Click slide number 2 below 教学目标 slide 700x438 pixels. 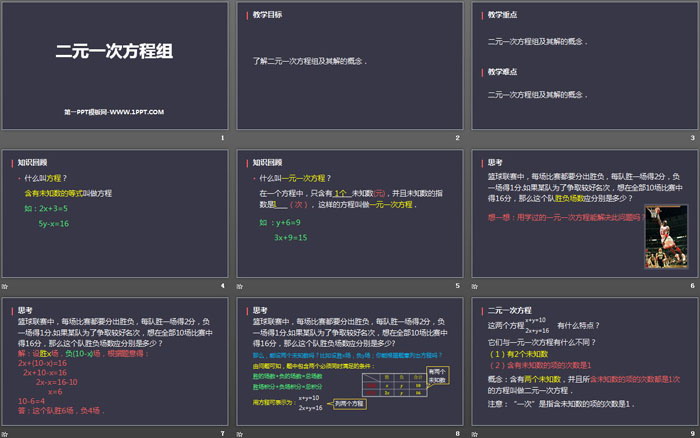(x=458, y=138)
